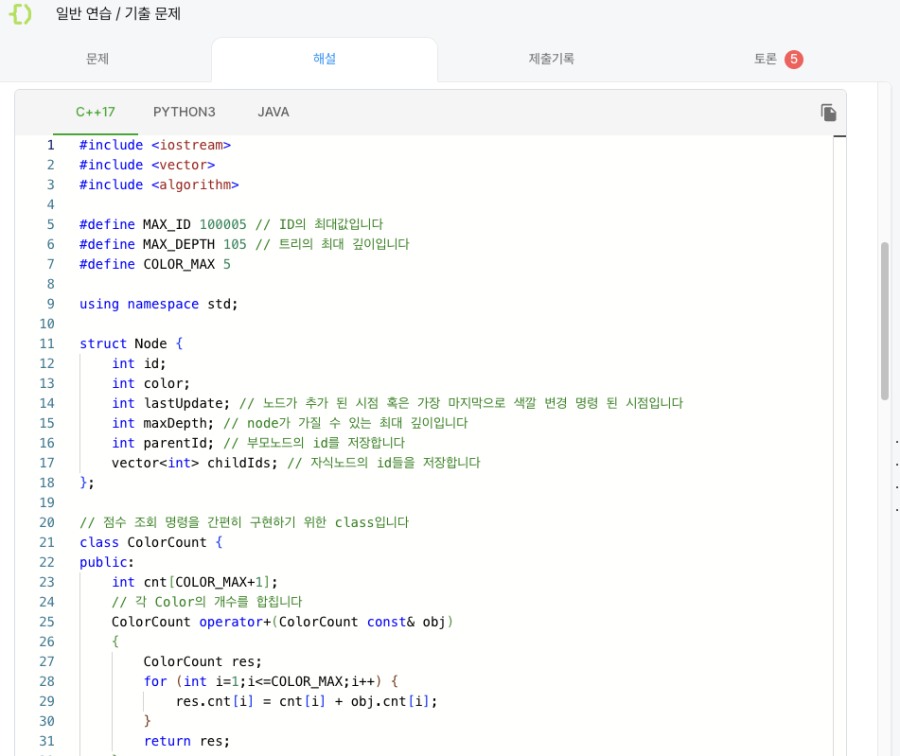Click the 일반 연습 / 기출 문제 breadcrumb
This screenshot has height=756, width=900.
118,14
